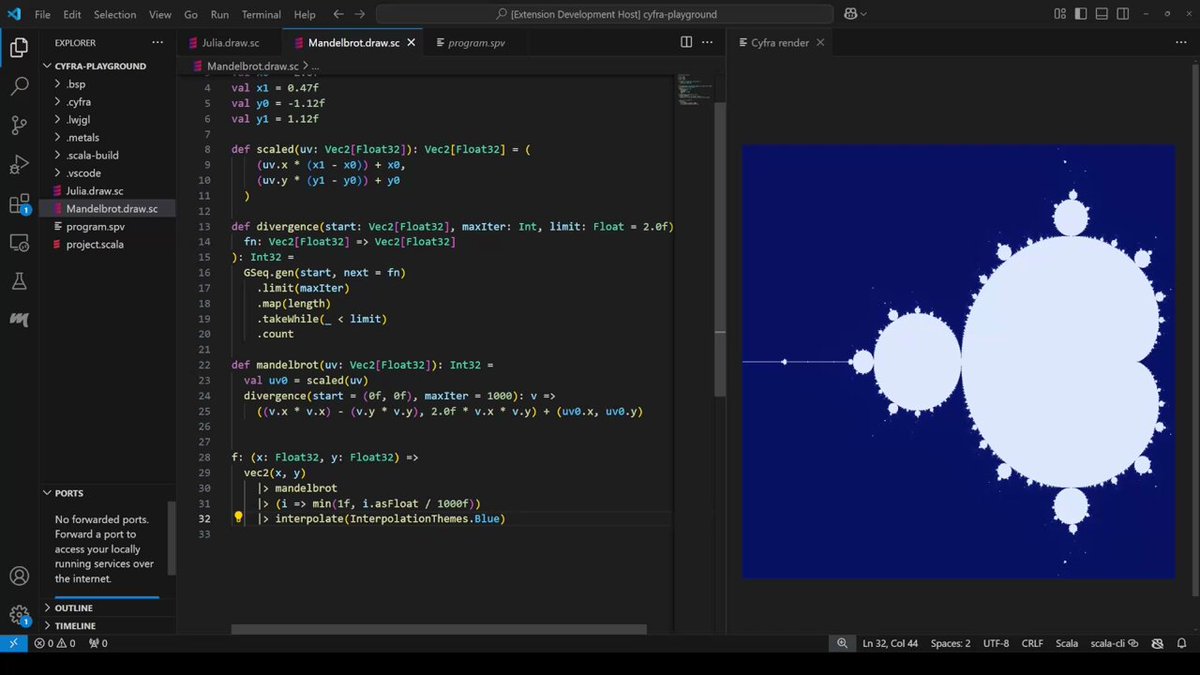Click the horizontal scrollbar of the editor
Image resolution: width=1200 pixels, height=675 pixels.
coord(439,630)
